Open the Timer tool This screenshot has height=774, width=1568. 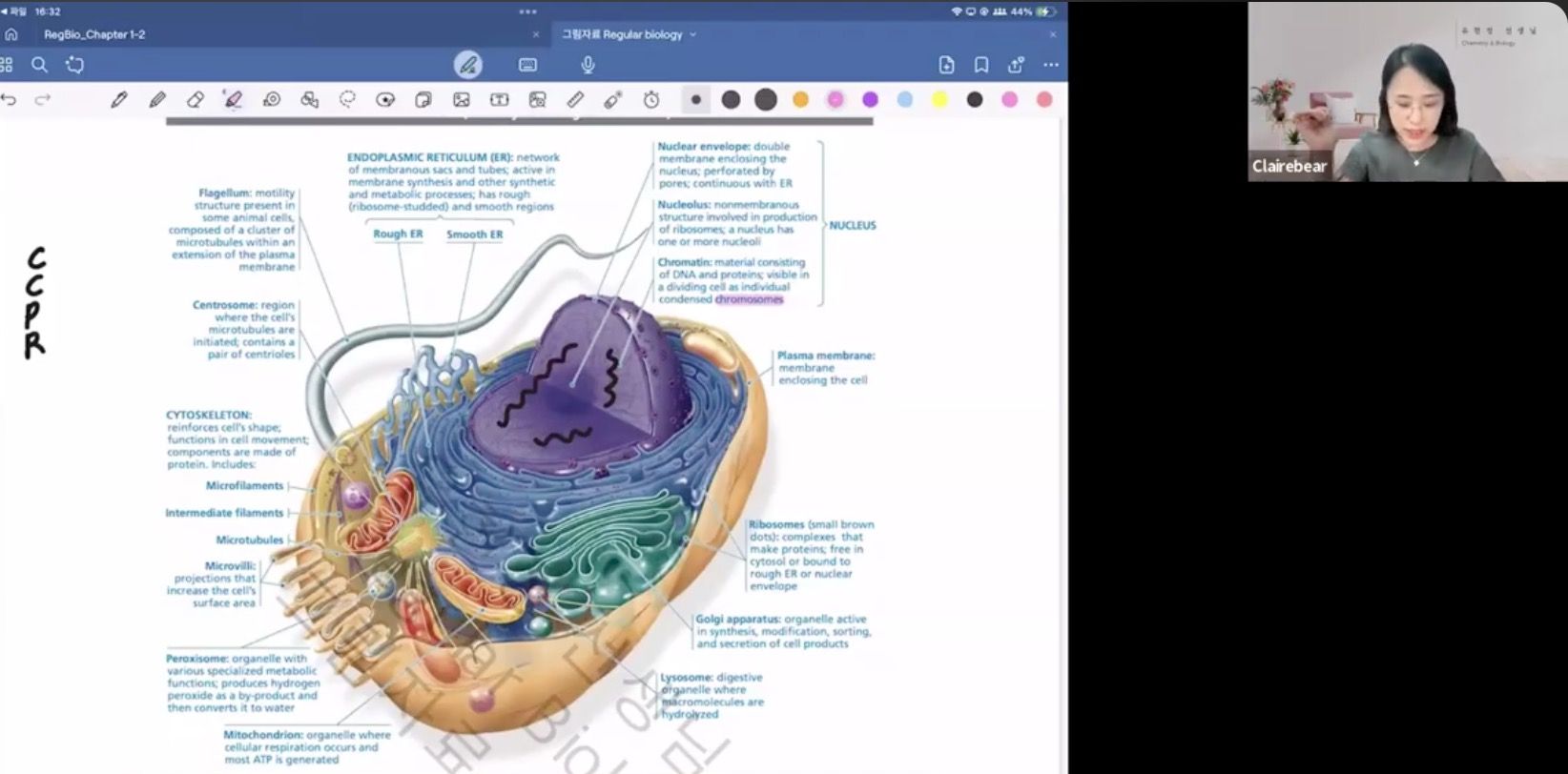tap(651, 99)
